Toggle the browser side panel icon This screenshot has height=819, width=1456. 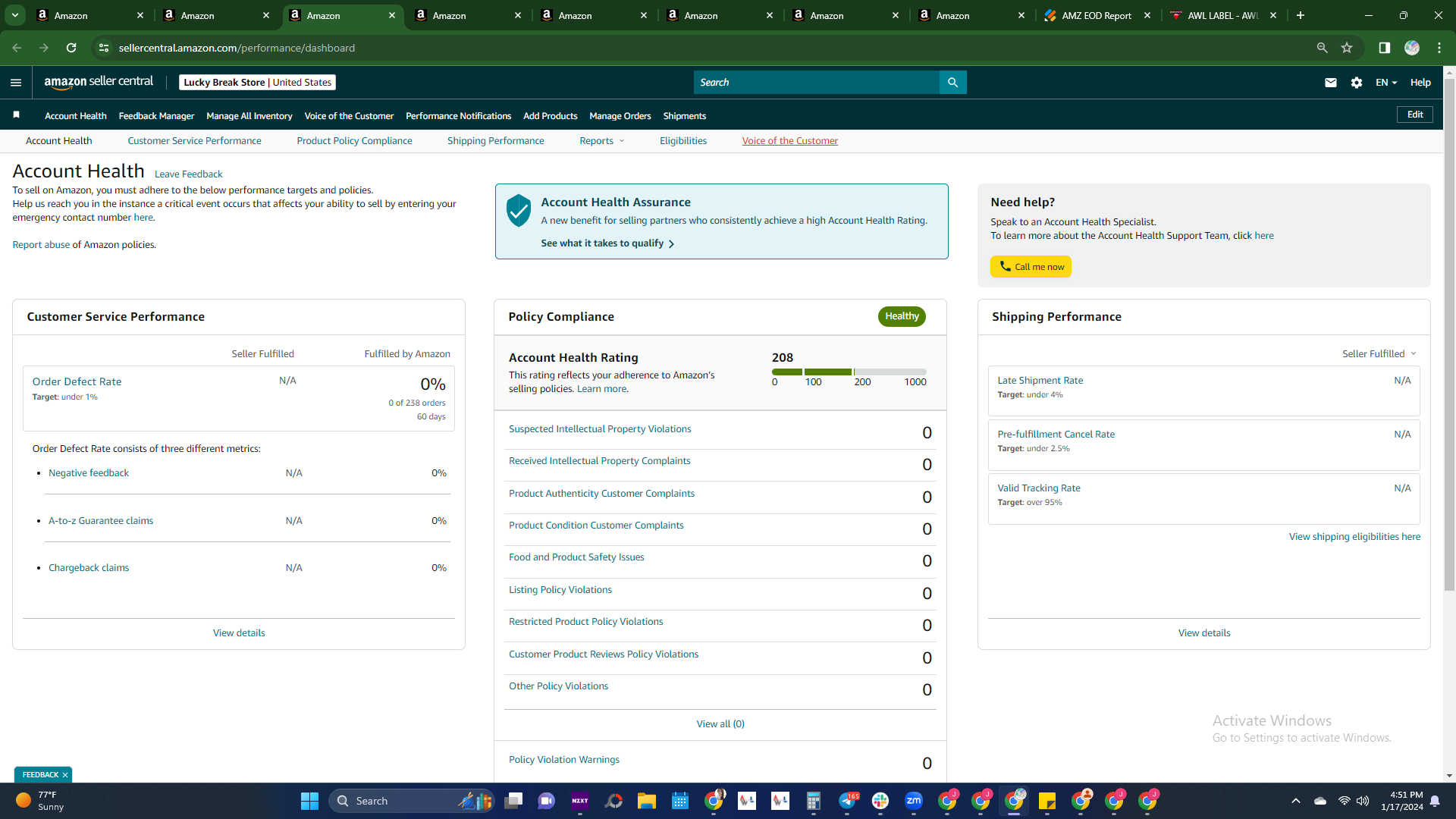click(1385, 48)
